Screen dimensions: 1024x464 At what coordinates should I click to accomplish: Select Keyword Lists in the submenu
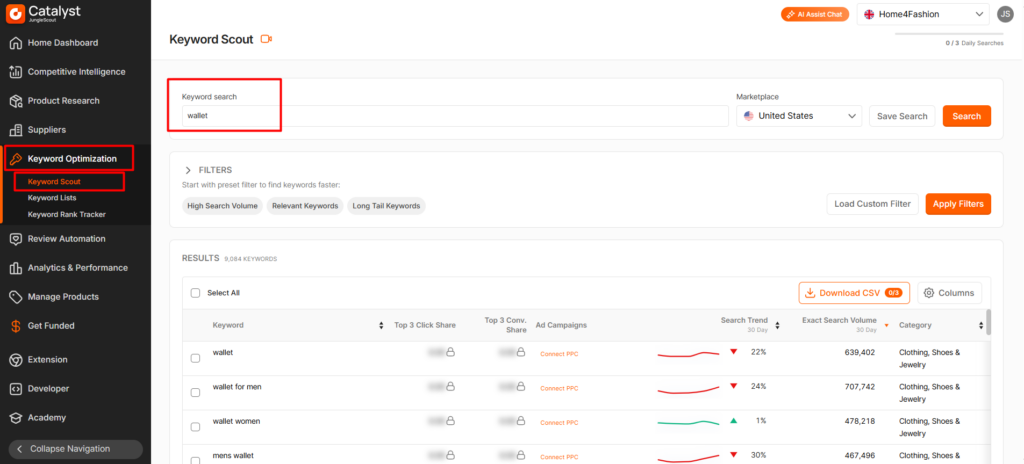click(x=52, y=197)
